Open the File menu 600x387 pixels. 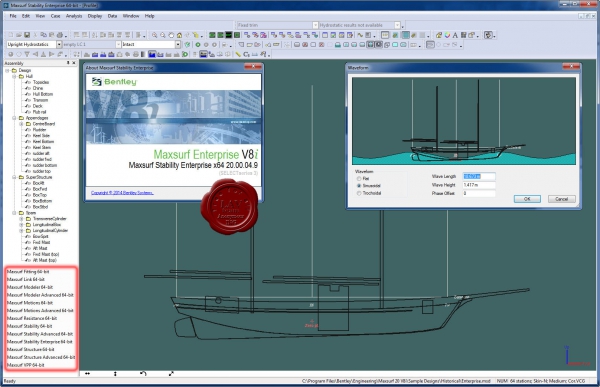click(x=13, y=16)
